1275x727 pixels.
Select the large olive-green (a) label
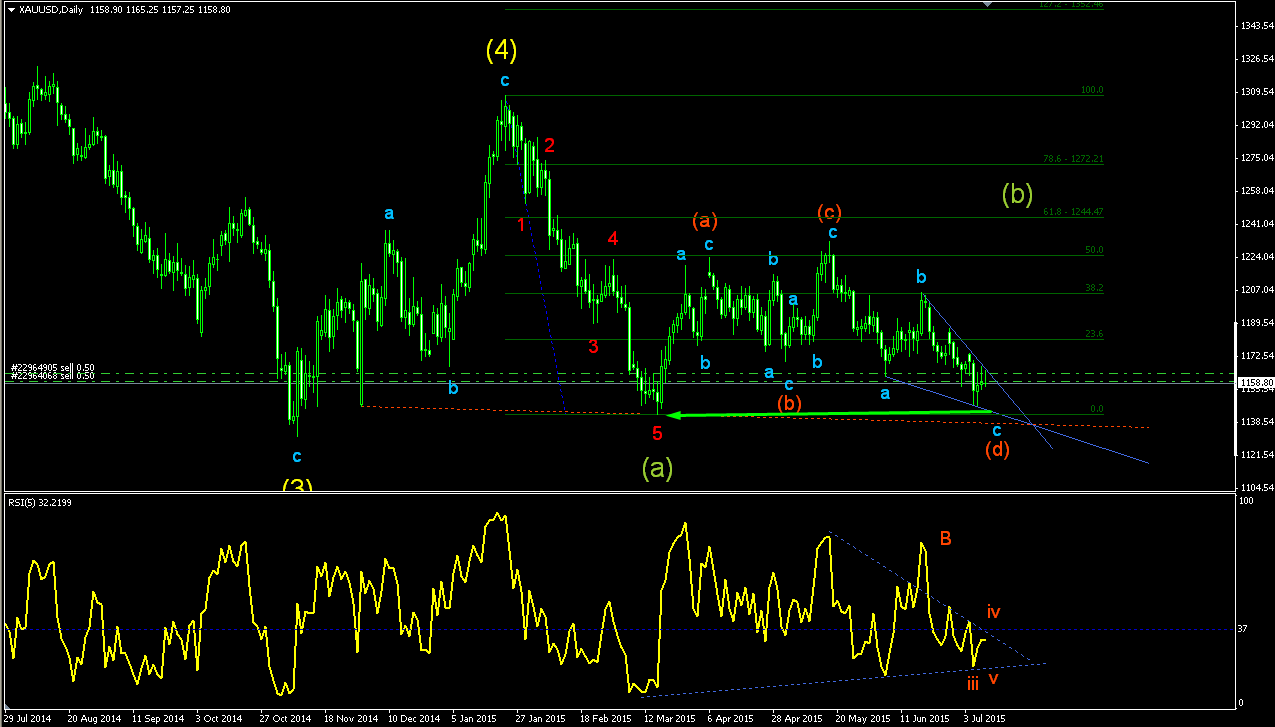coord(656,467)
